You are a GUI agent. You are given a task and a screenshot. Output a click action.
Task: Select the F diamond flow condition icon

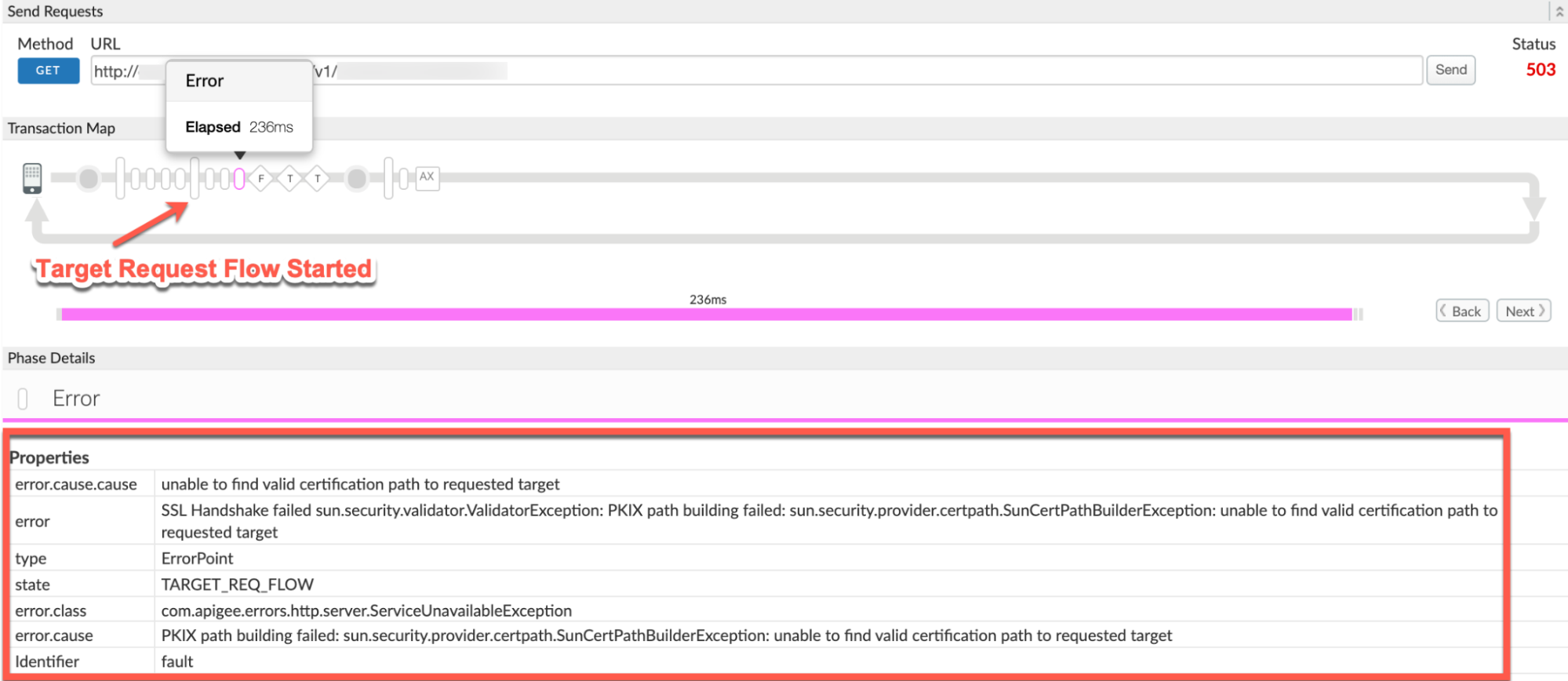point(261,179)
